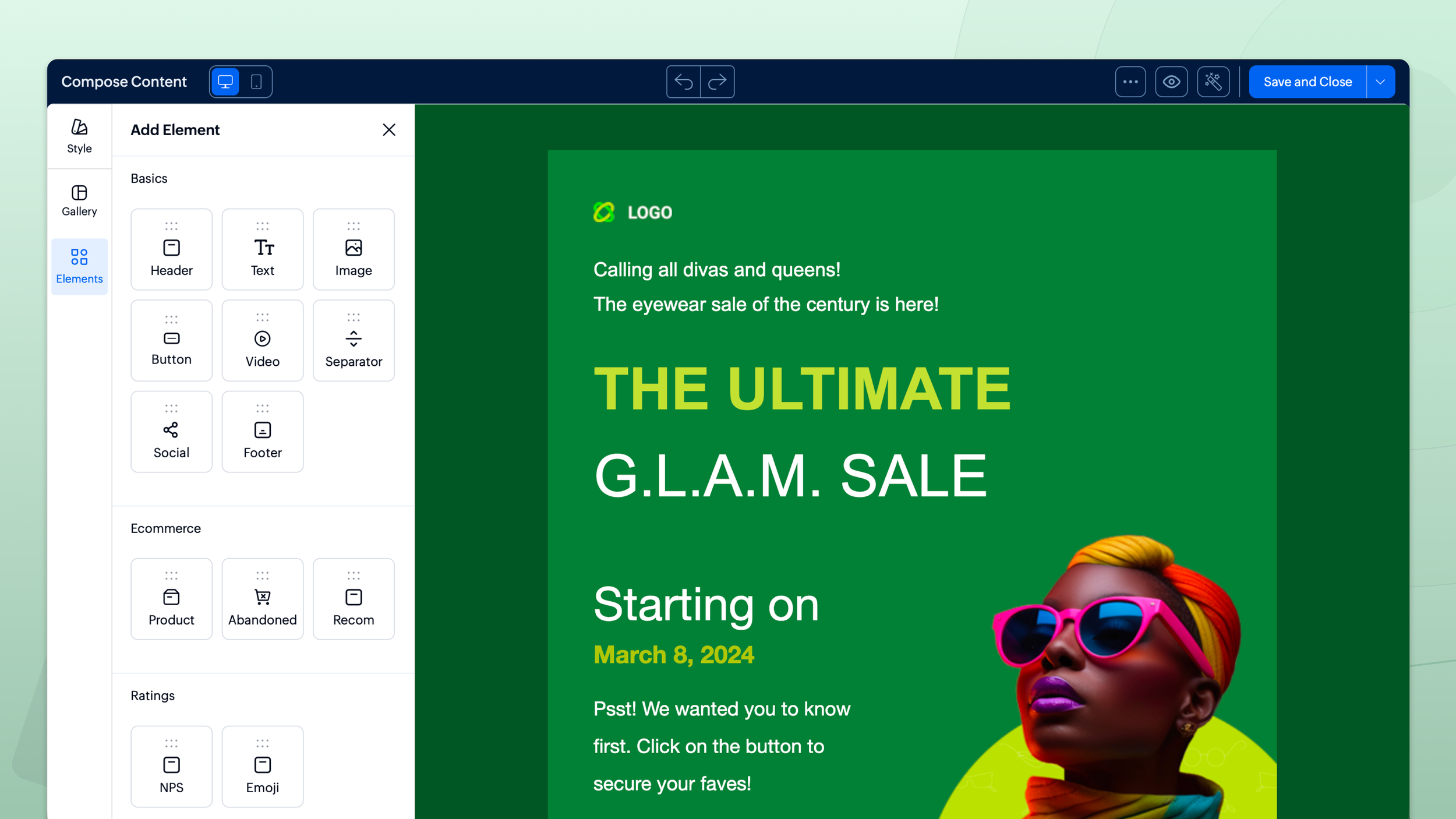Image resolution: width=1456 pixels, height=819 pixels.
Task: Add an NPS rating element
Action: coord(171,766)
